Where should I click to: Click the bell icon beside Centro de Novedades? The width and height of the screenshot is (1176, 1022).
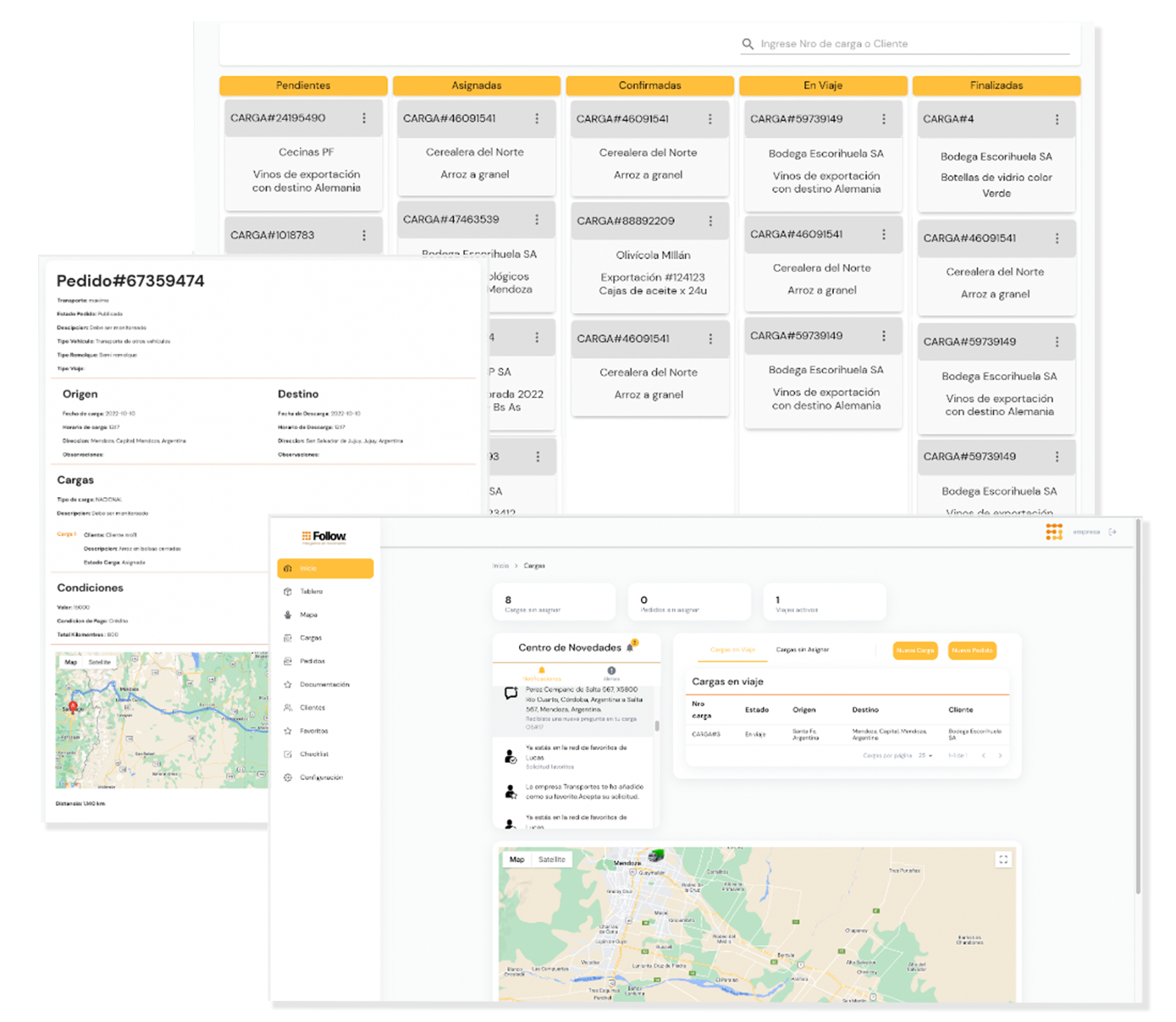(630, 648)
